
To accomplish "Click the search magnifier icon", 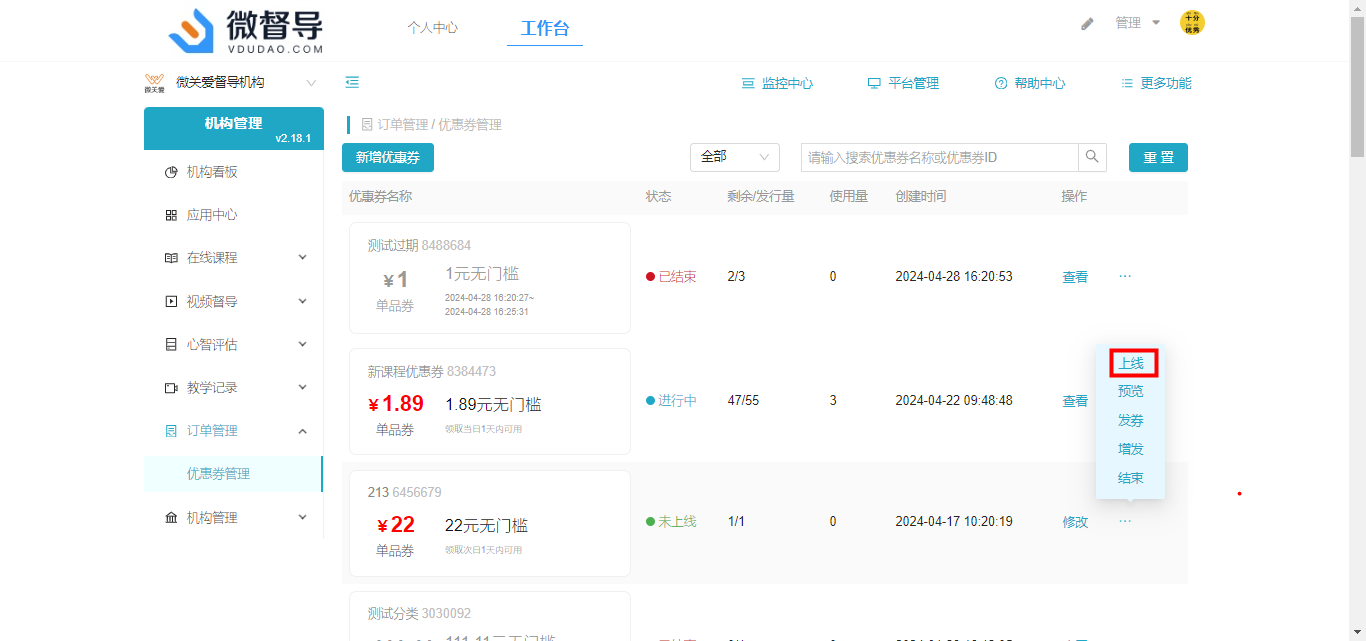I will click(1092, 157).
